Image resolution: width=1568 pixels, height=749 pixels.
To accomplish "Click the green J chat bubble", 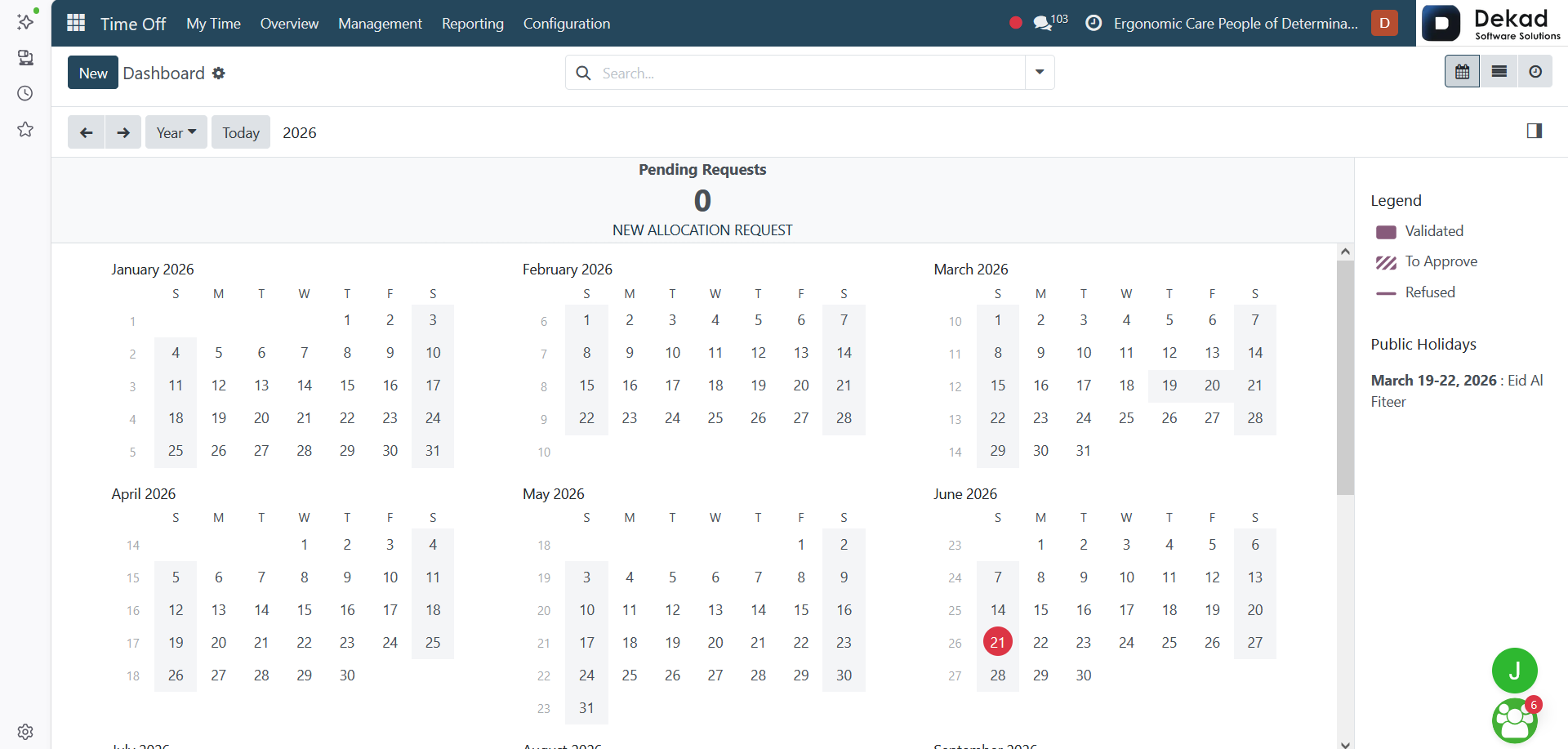I will 1514,671.
